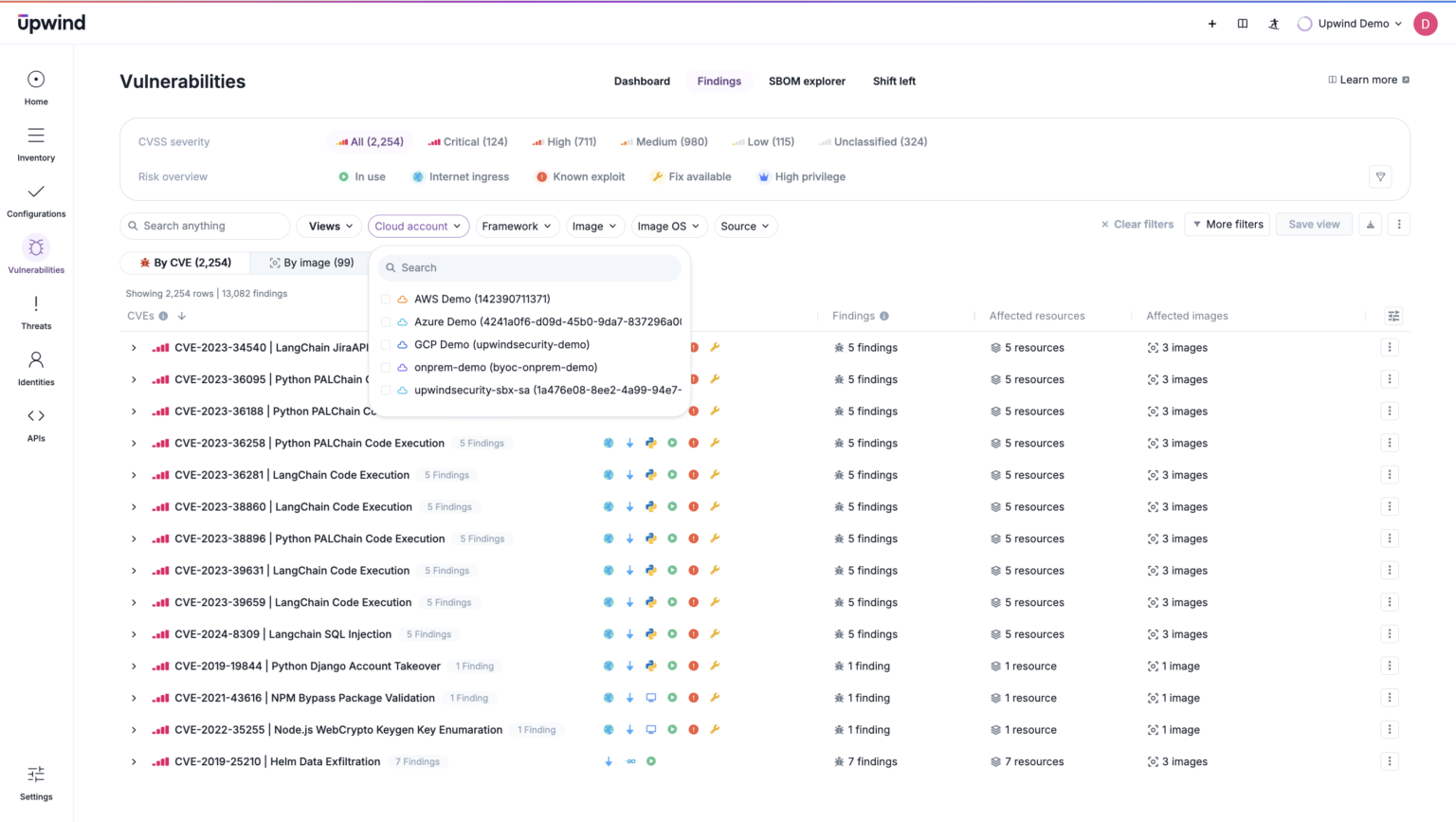Open the column settings icon above the findings table
Image resolution: width=1456 pixels, height=822 pixels.
click(x=1392, y=316)
